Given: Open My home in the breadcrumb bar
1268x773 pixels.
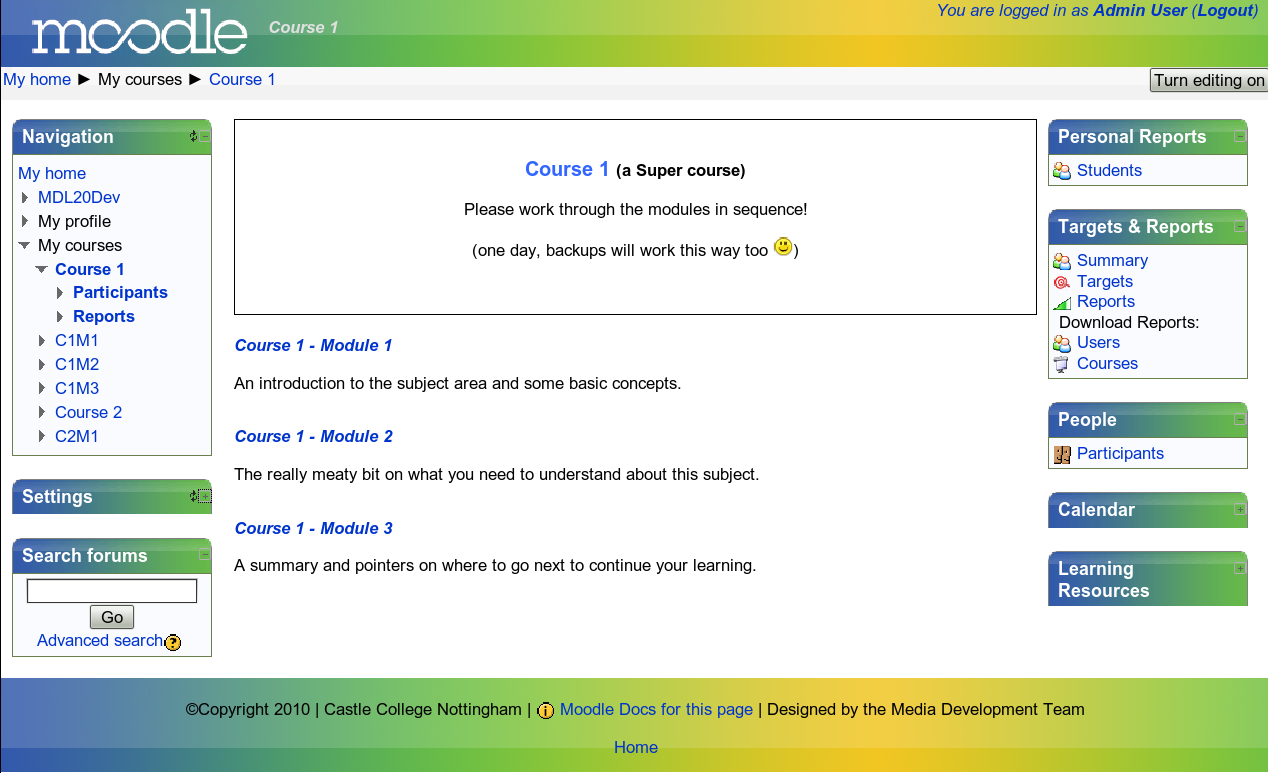Looking at the screenshot, I should 37,80.
